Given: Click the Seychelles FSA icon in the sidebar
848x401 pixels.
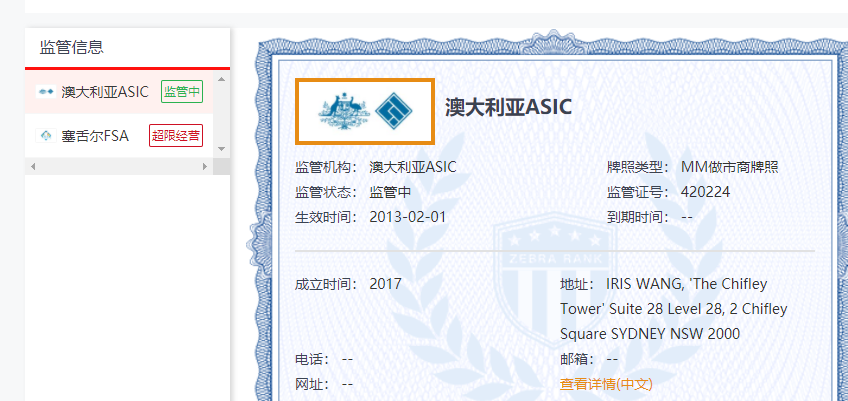Looking at the screenshot, I should tap(46, 136).
